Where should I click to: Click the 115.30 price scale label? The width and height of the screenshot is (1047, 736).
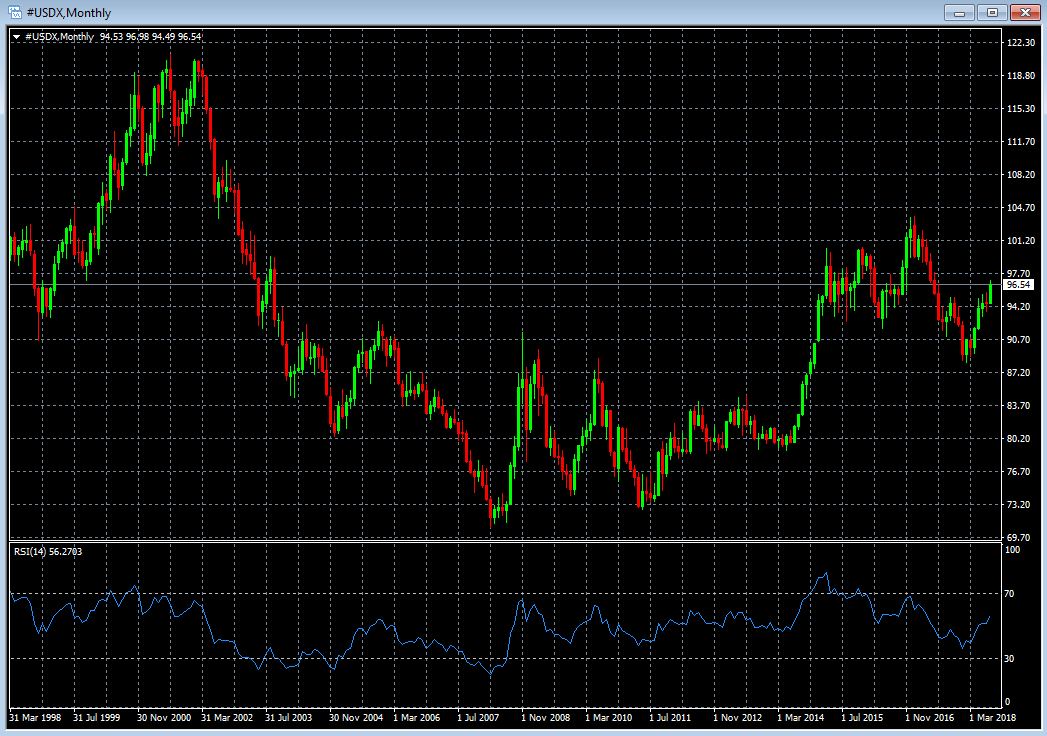pyautogui.click(x=1020, y=108)
